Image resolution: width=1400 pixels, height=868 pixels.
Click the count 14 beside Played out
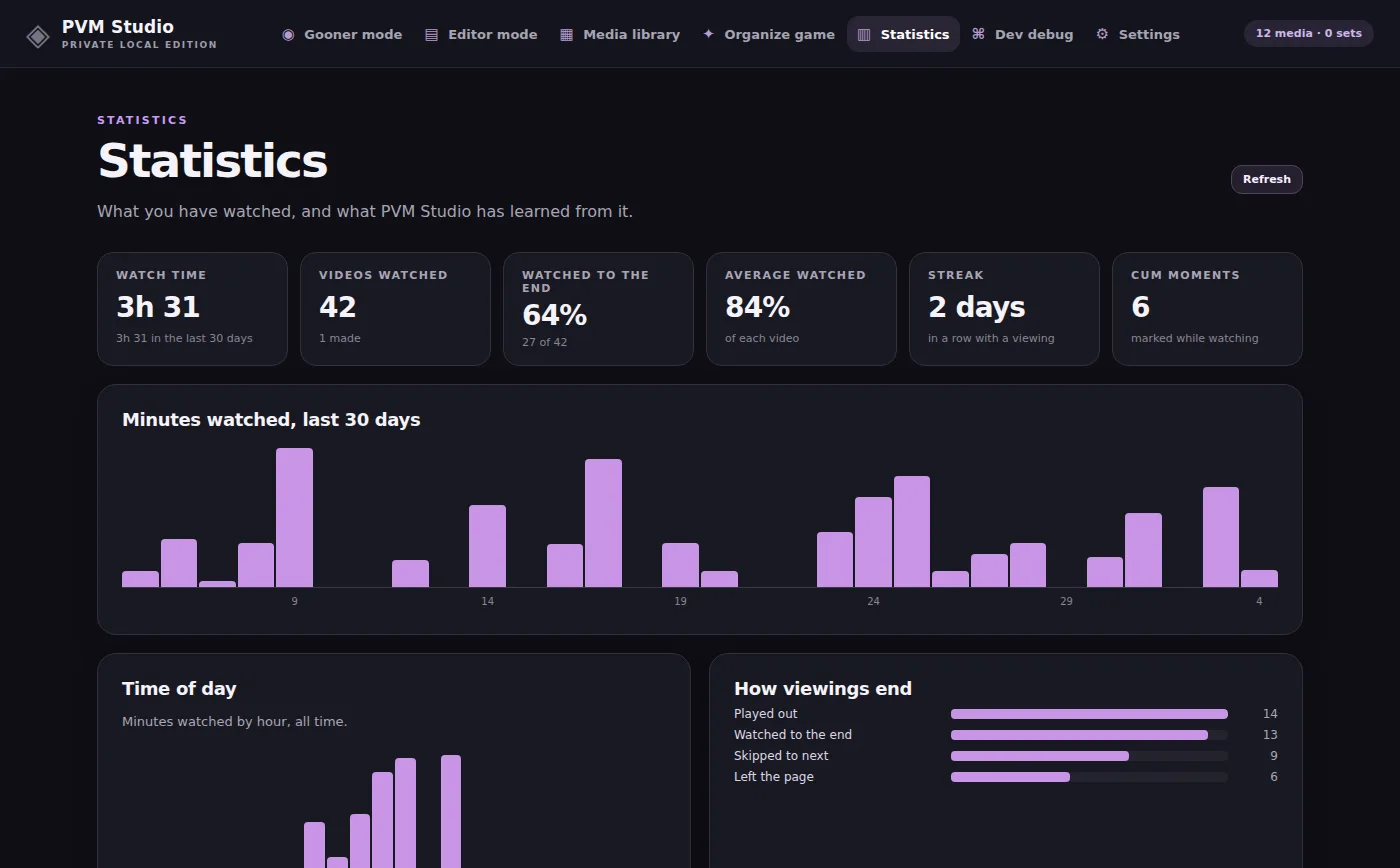point(1270,714)
